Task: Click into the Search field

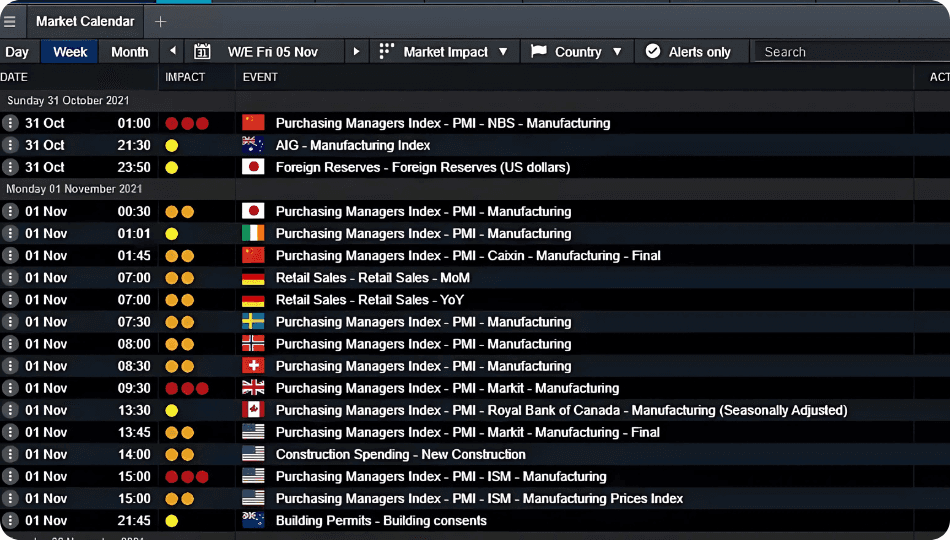Action: tap(850, 51)
